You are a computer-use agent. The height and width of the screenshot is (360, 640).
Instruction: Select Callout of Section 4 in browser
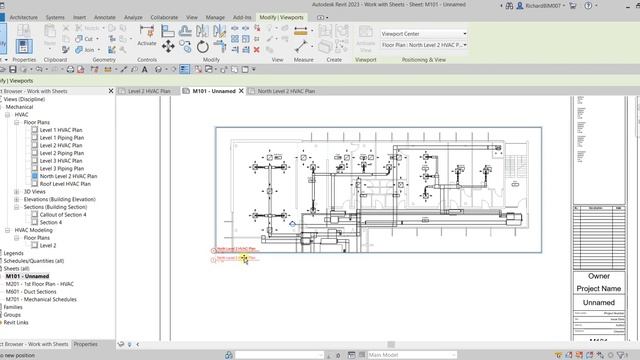[x=63, y=215]
